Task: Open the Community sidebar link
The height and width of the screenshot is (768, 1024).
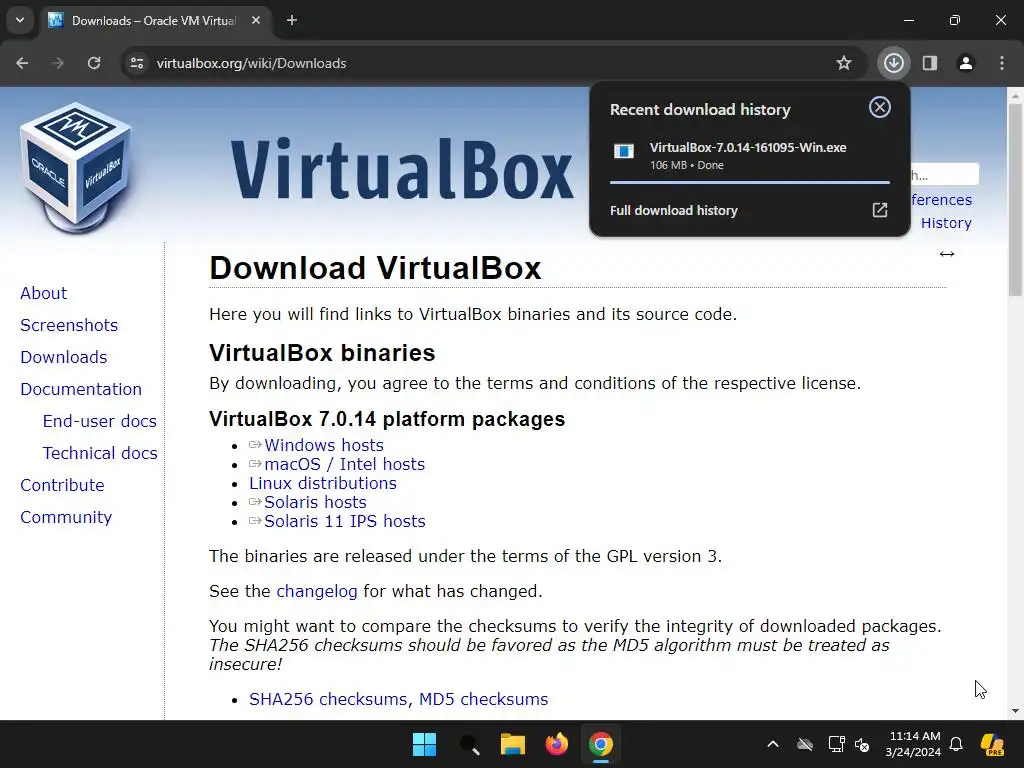Action: (x=66, y=517)
